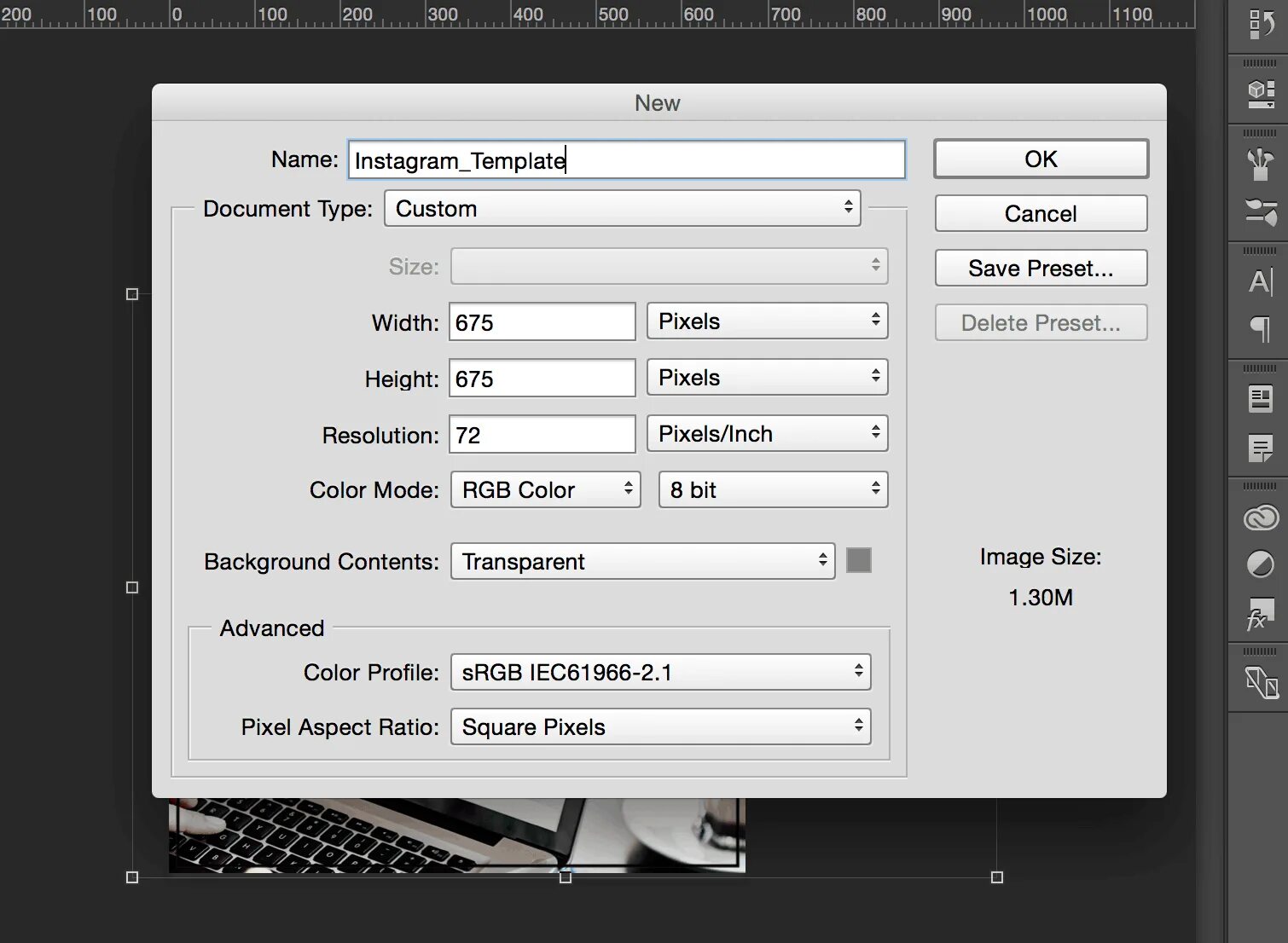Open the History panel icon
Screen dimensions: 1288x943
1261,25
